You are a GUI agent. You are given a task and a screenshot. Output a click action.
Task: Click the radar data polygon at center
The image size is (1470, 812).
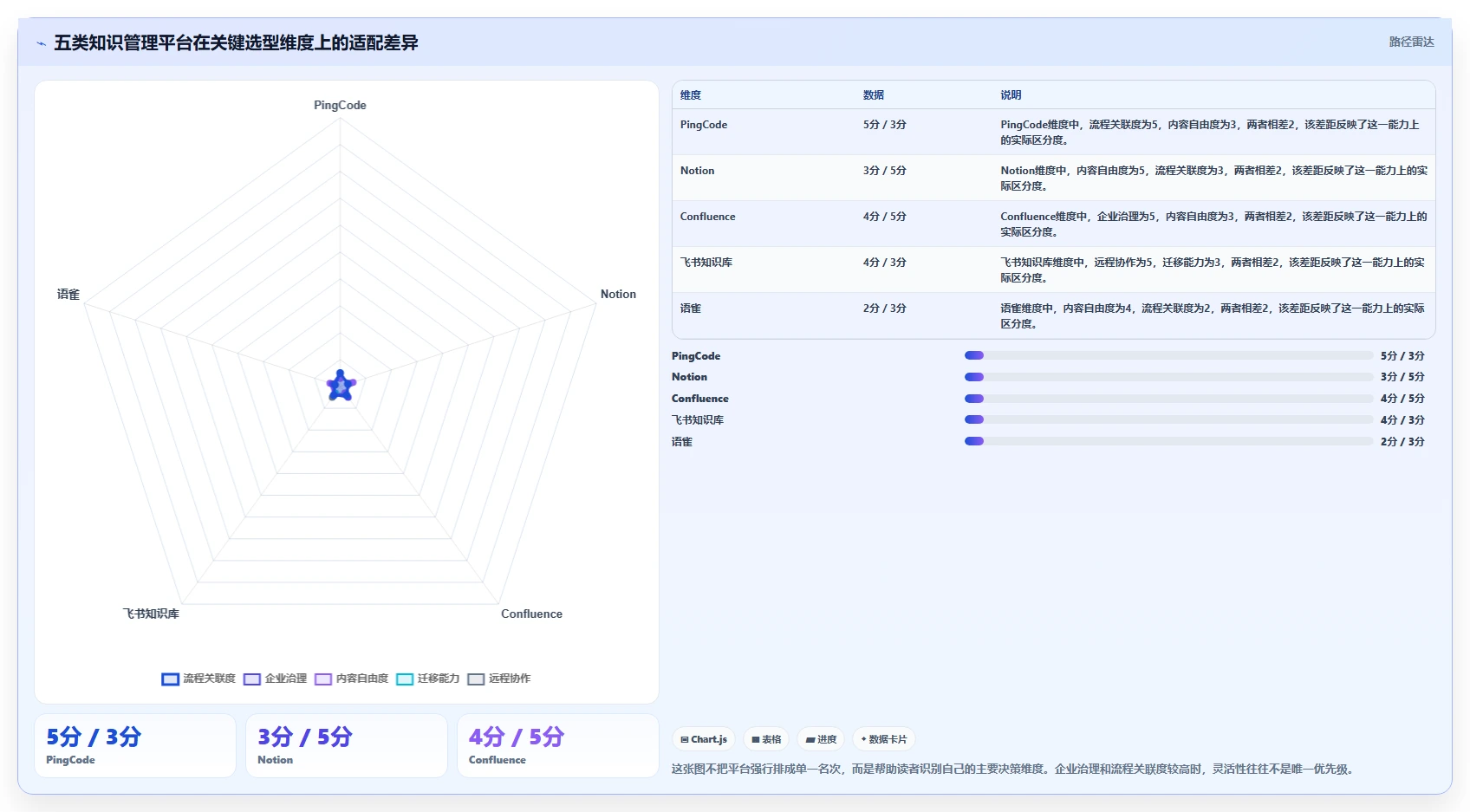tap(341, 386)
